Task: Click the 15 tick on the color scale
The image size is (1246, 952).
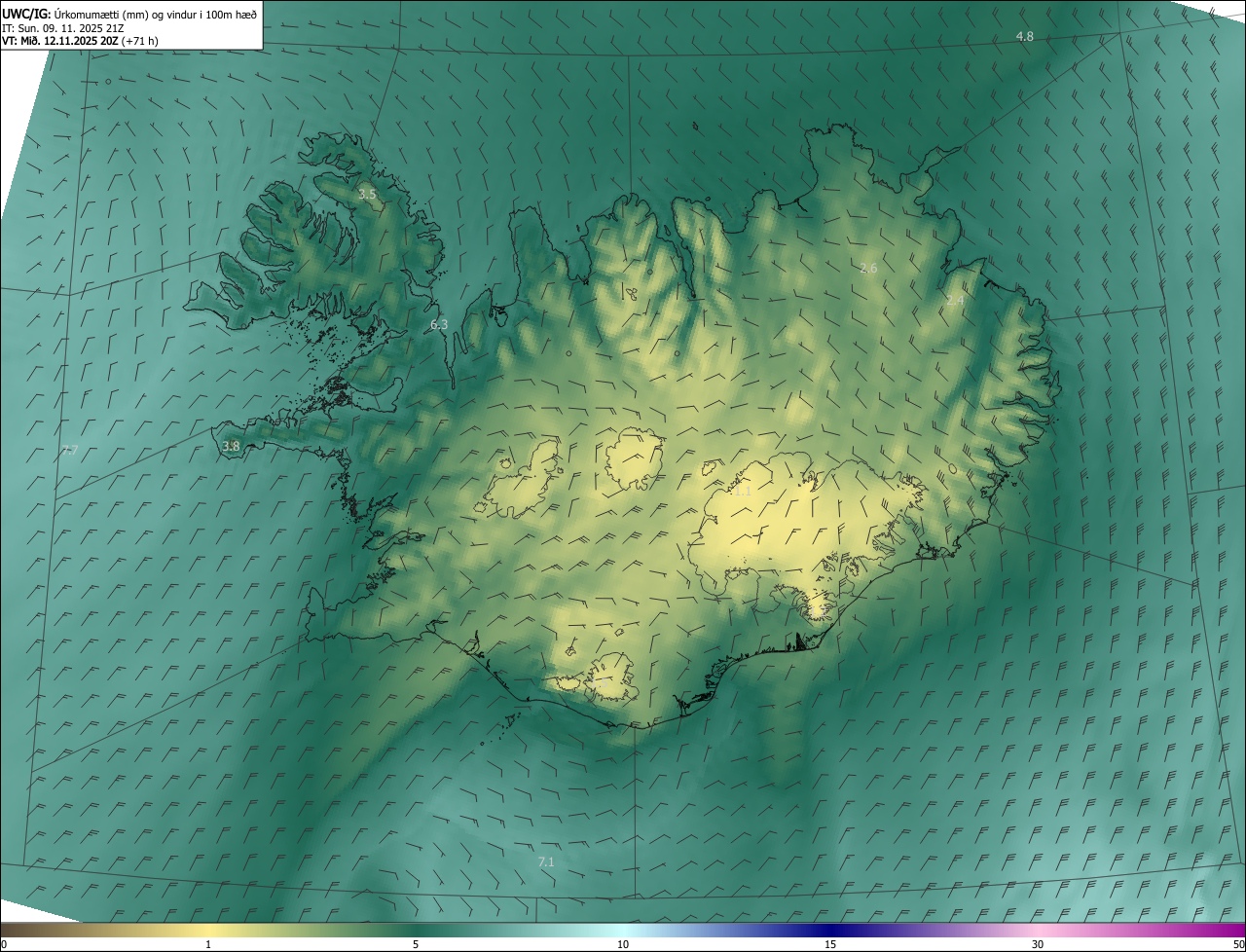Action: click(x=830, y=944)
